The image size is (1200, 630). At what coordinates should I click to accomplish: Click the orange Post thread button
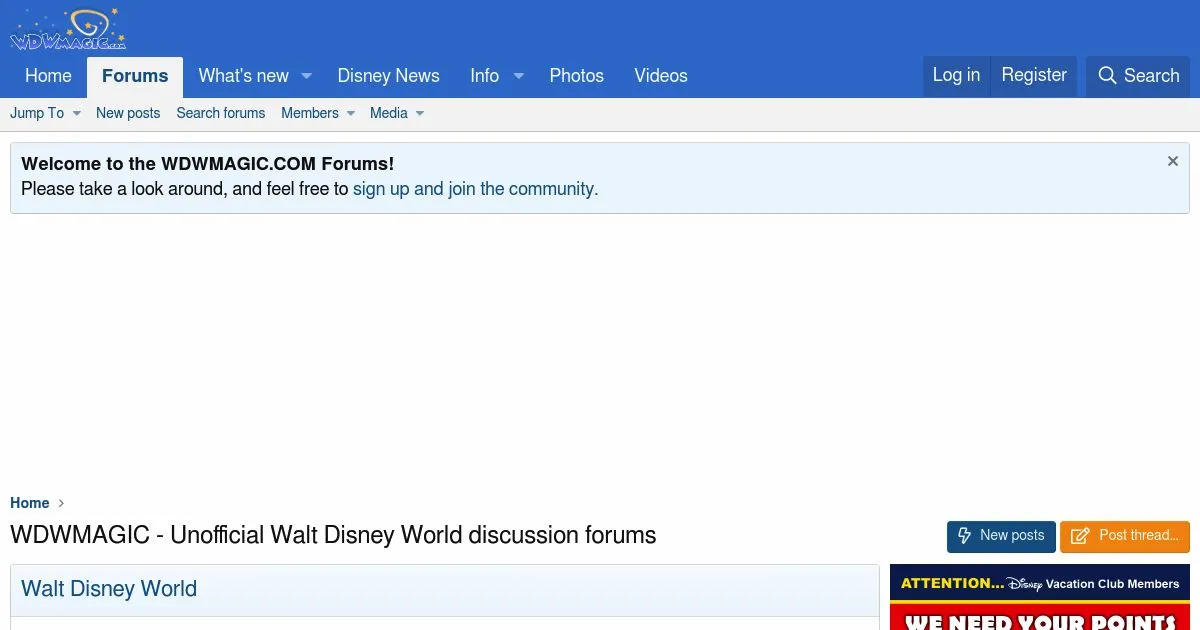(1125, 536)
